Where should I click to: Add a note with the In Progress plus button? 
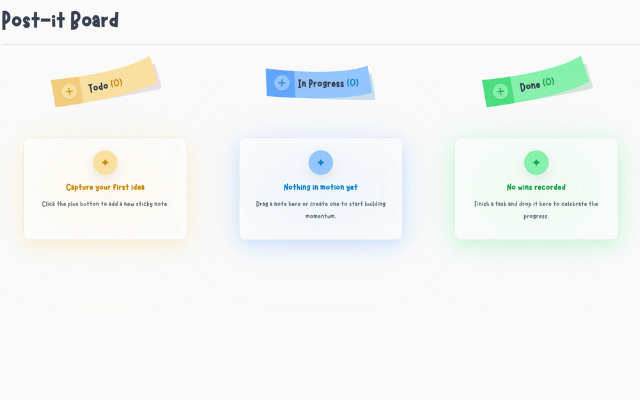(x=282, y=83)
